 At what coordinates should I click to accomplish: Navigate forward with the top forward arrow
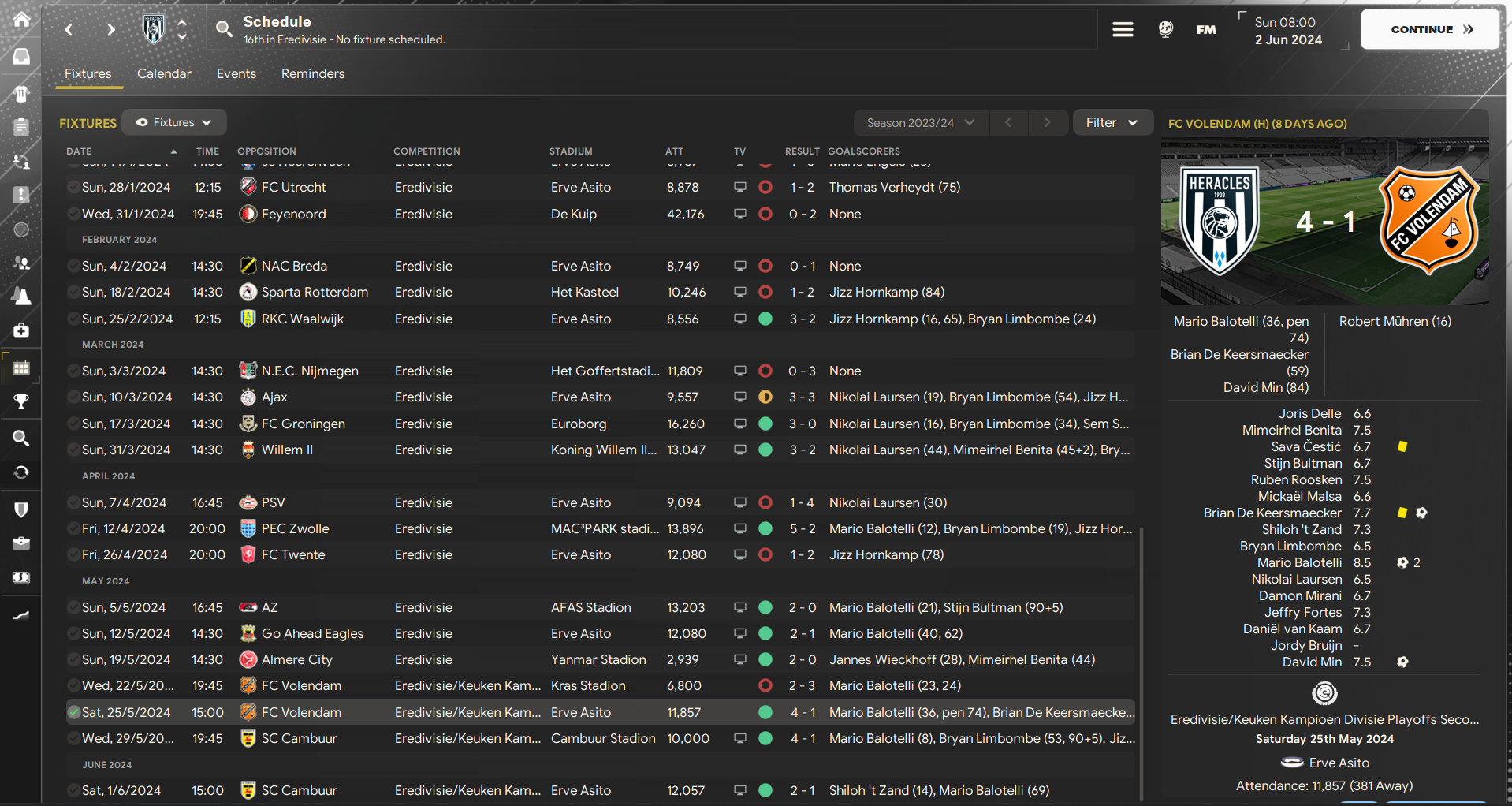coord(110,29)
